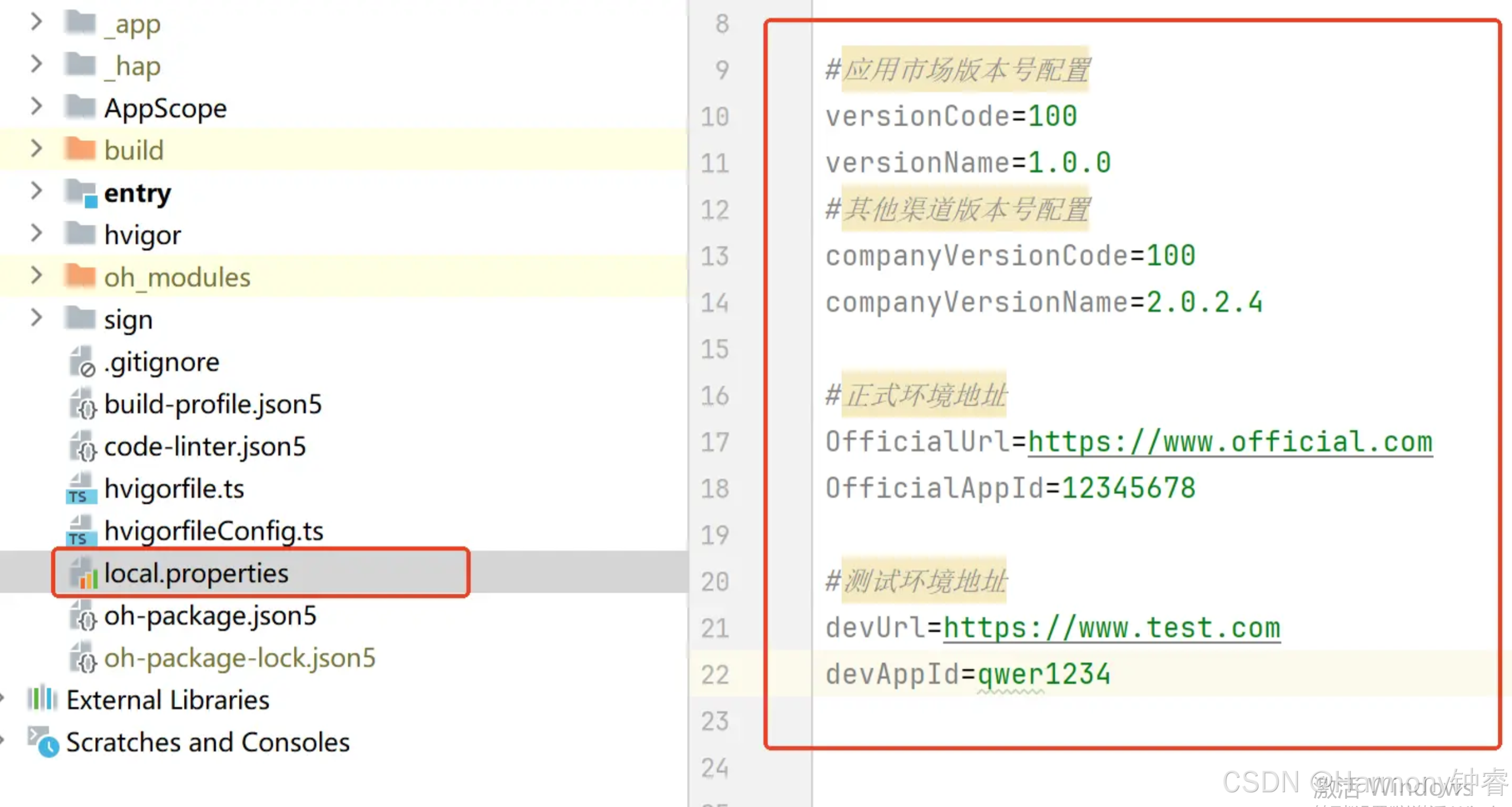This screenshot has width=1512, height=807.
Task: Place cursor on versionName=1.0.0 line
Action: (968, 163)
